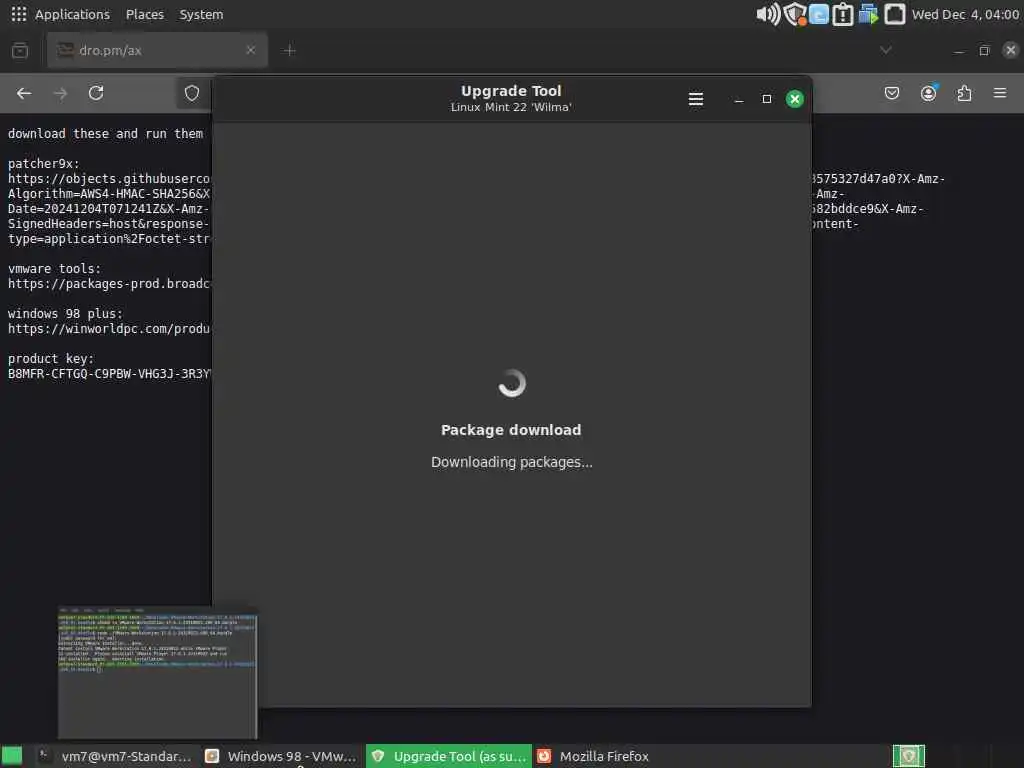1024x768 pixels.
Task: Click the 'windows 98 plus:' label text
Action: click(65, 314)
